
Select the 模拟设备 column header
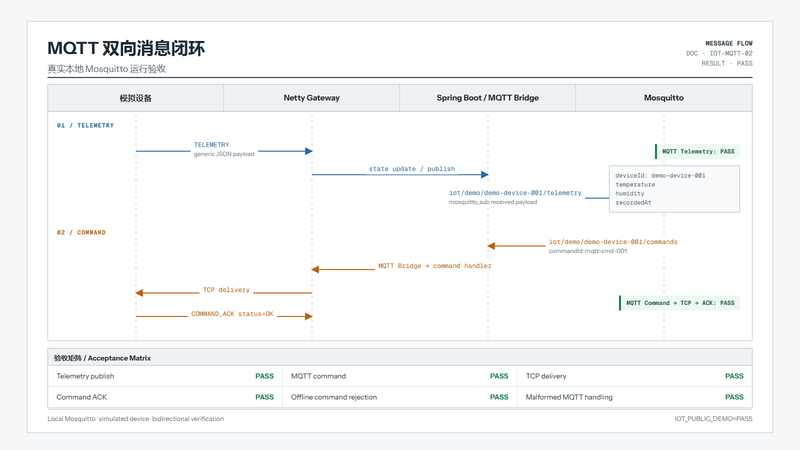[136, 98]
